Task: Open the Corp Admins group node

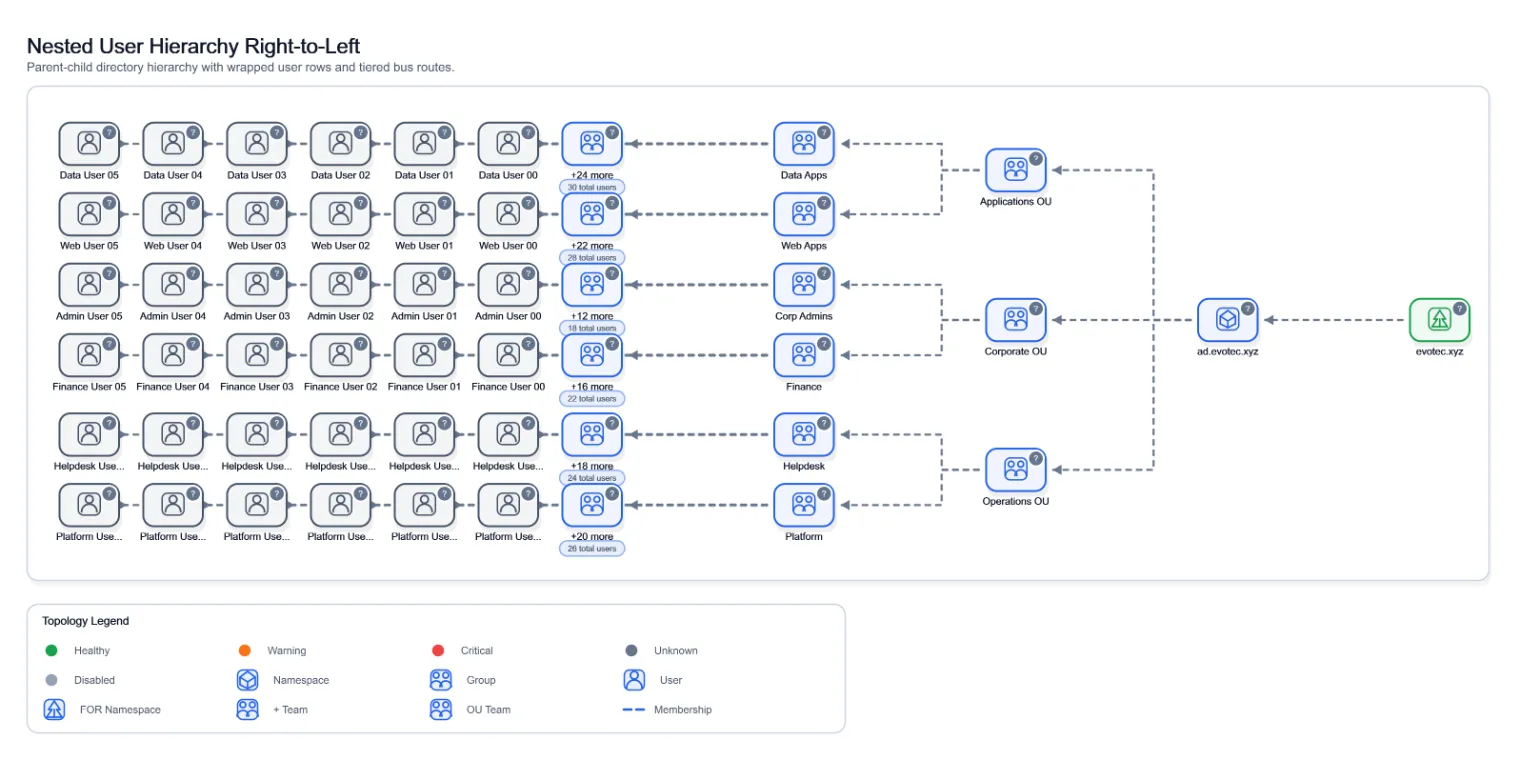Action: tap(803, 285)
